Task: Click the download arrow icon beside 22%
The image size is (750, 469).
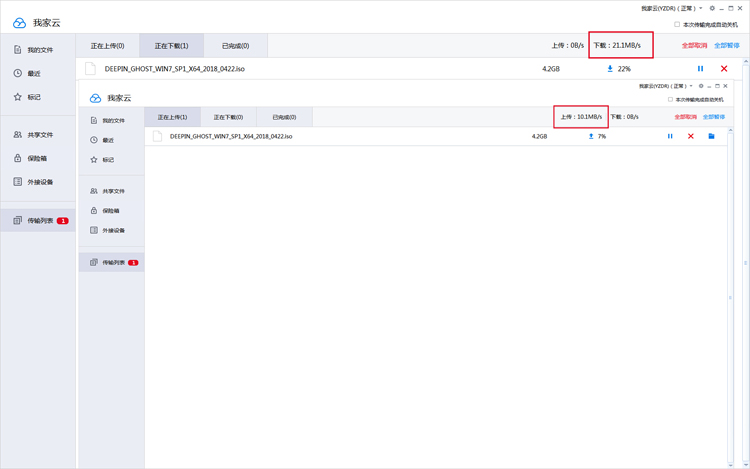Action: [610, 69]
